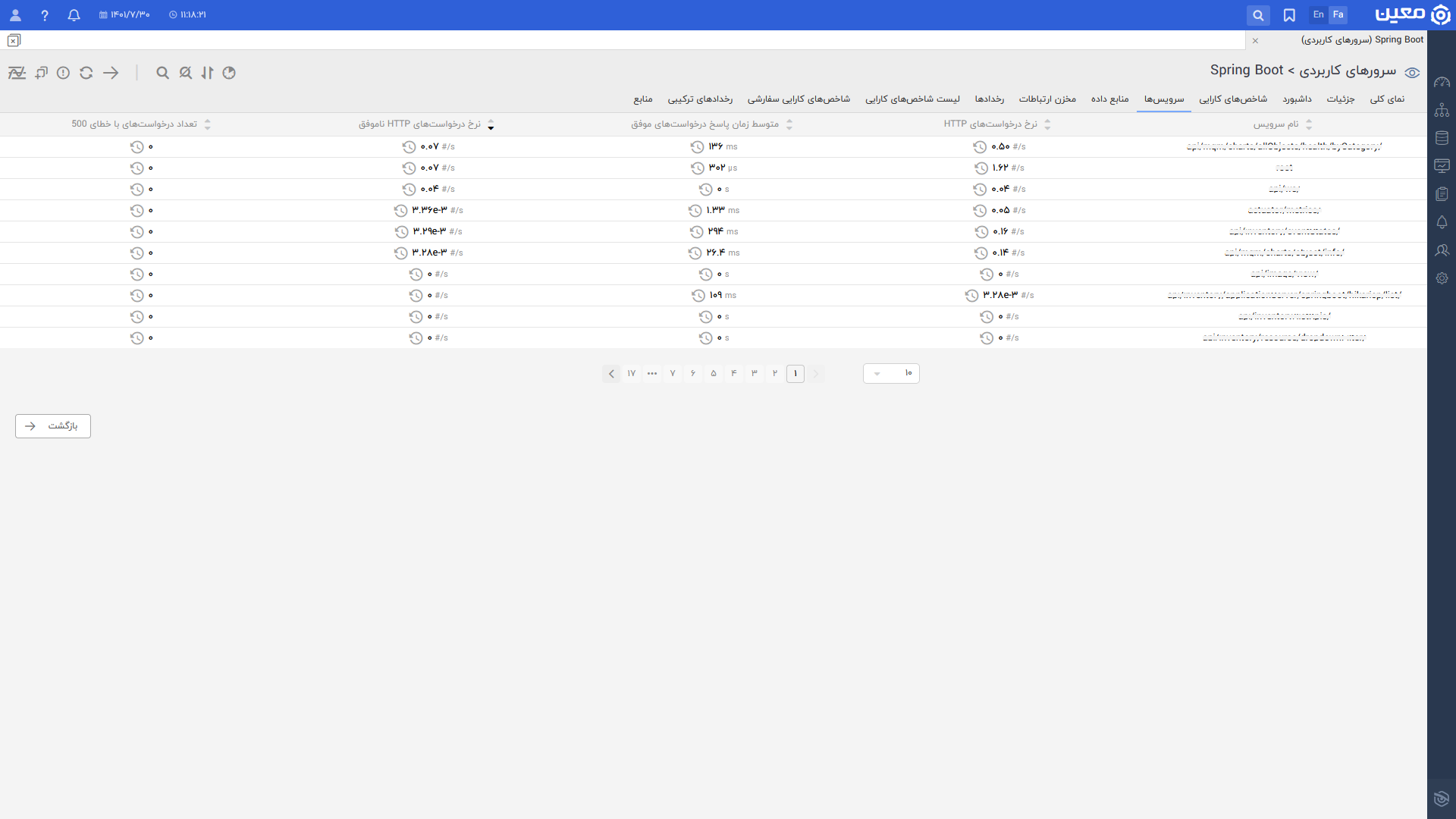Screen dimensions: 1456x819
Task: Click the search magnifier in toolbar
Action: point(162,73)
